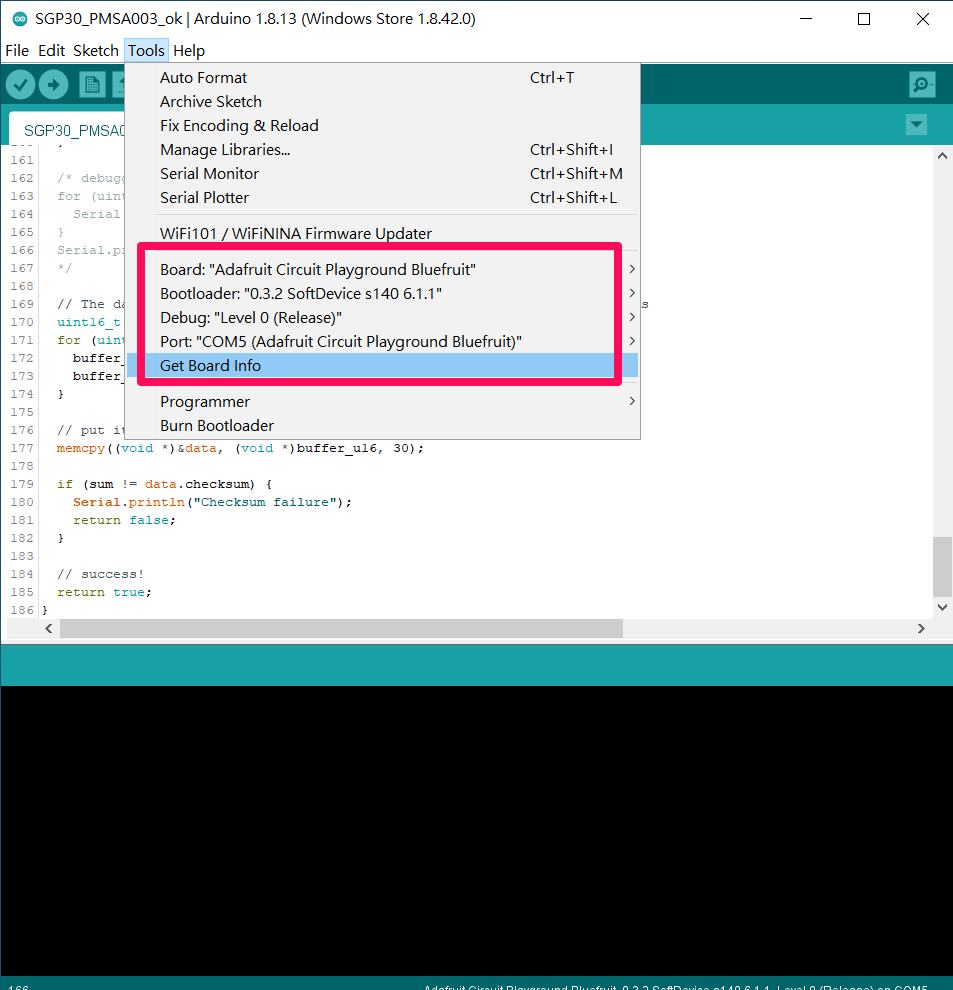Expand the Port COM5 submenu
Image resolution: width=953 pixels, height=990 pixels.
click(382, 342)
